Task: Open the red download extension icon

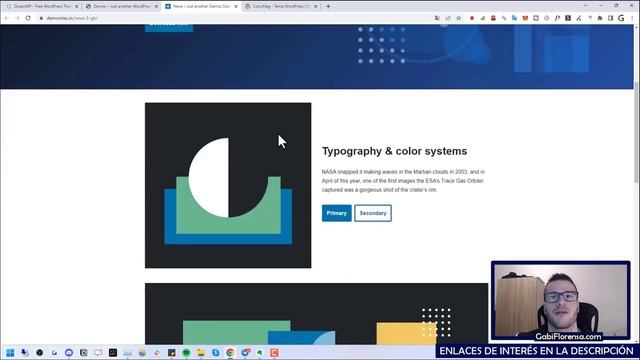Action: point(472,18)
